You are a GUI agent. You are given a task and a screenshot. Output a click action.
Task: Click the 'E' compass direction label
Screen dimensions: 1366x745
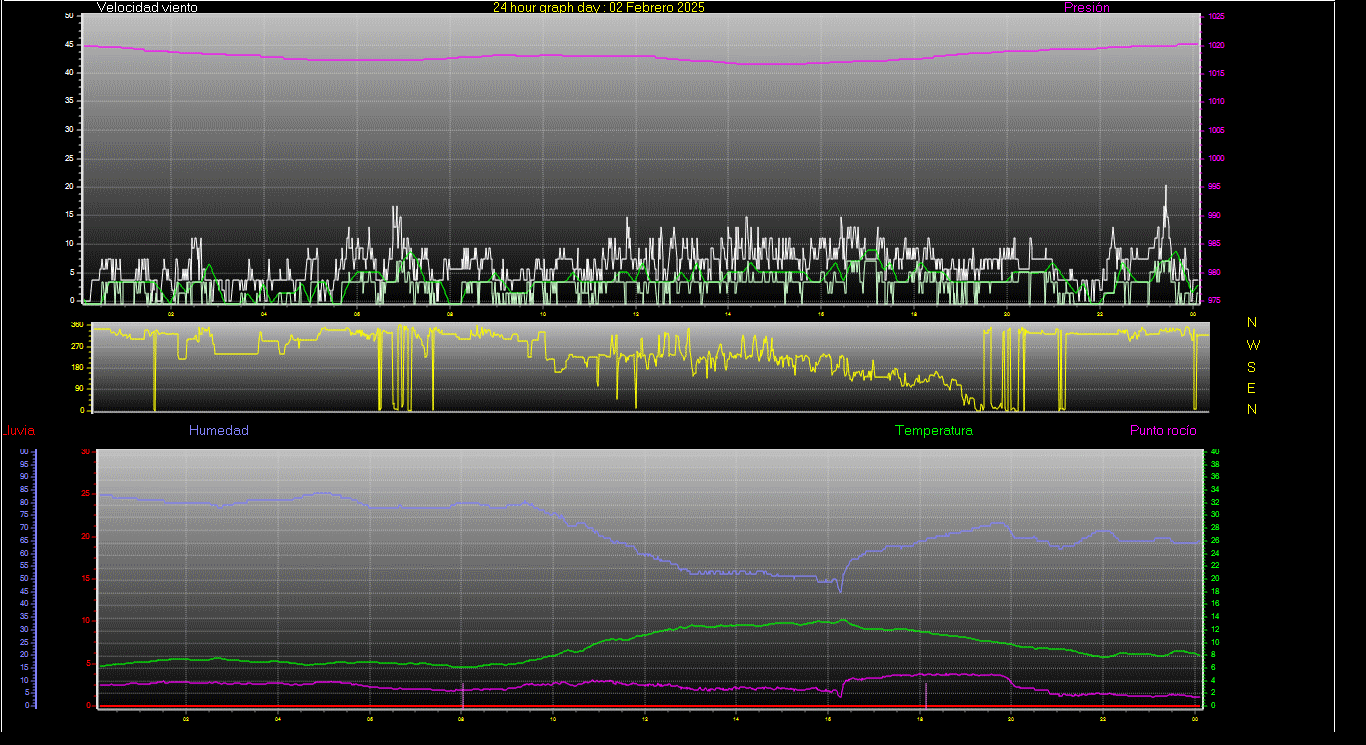[x=1252, y=388]
